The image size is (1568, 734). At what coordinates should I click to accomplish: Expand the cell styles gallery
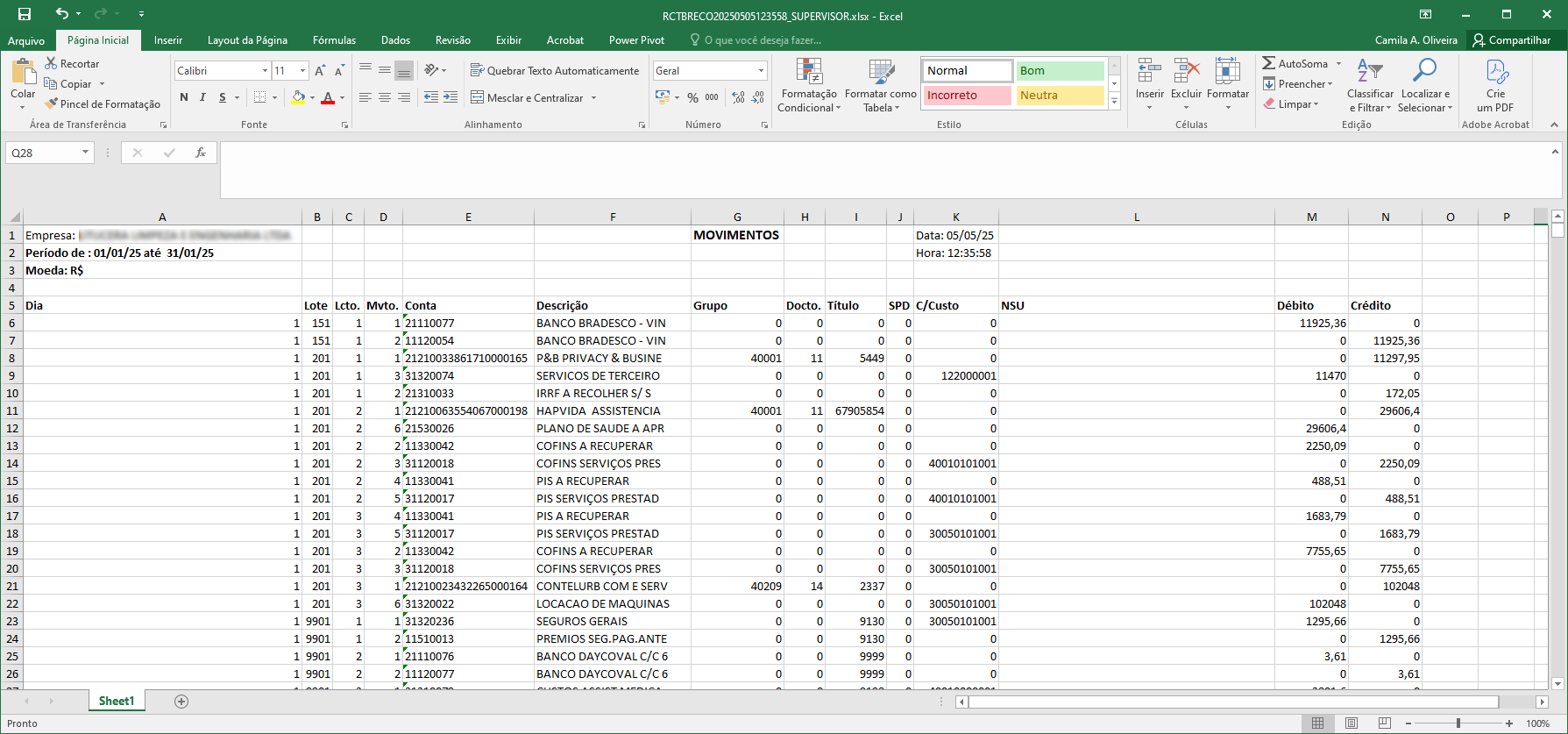point(1114,102)
